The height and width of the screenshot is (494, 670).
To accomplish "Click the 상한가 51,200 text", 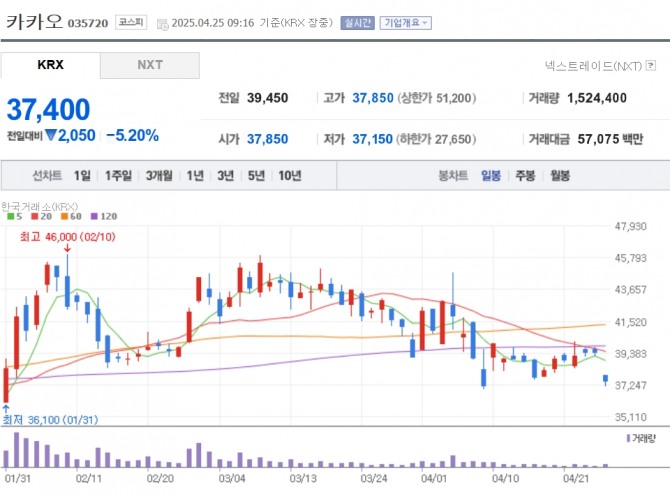I will [437, 98].
